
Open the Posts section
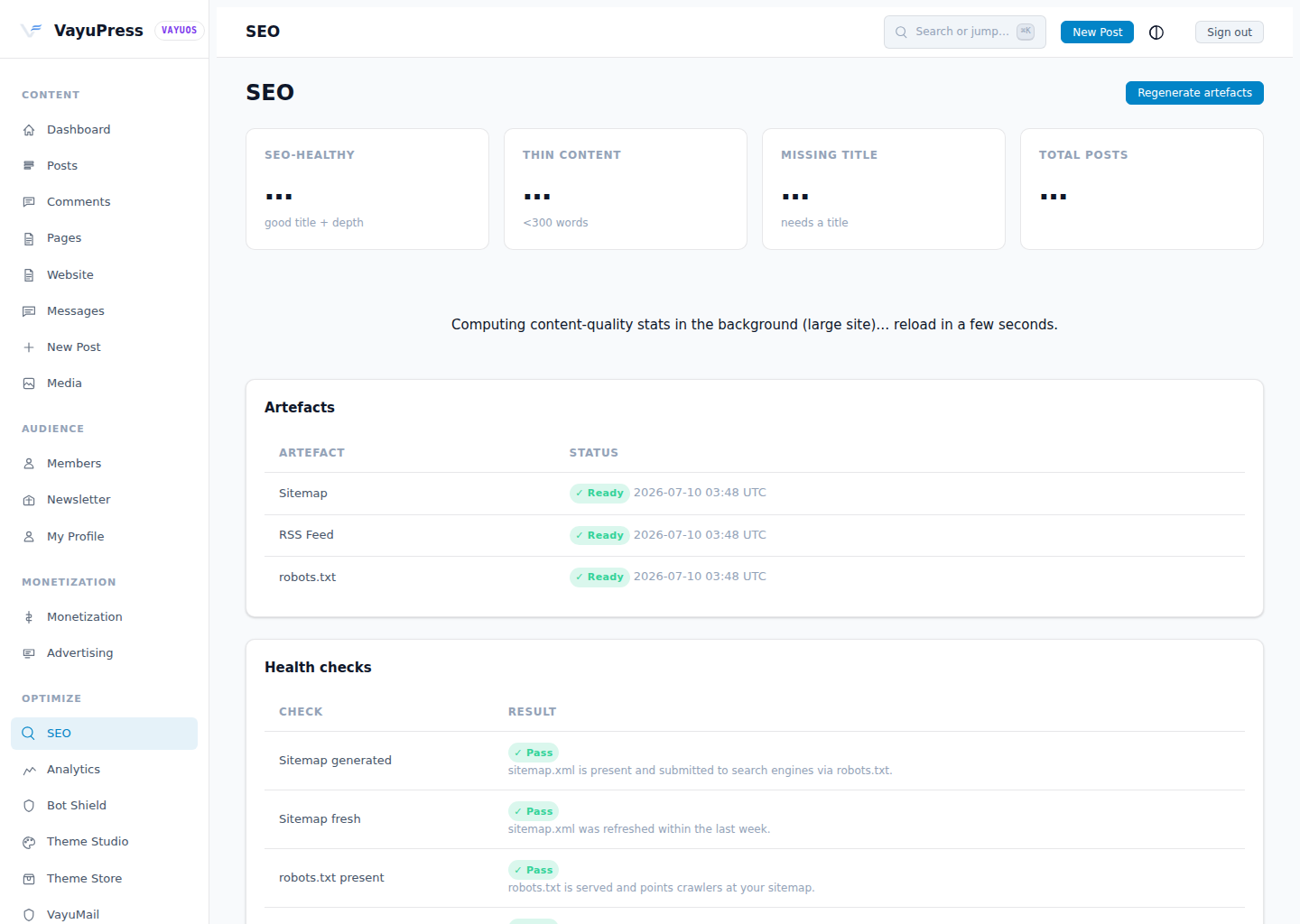point(104,166)
